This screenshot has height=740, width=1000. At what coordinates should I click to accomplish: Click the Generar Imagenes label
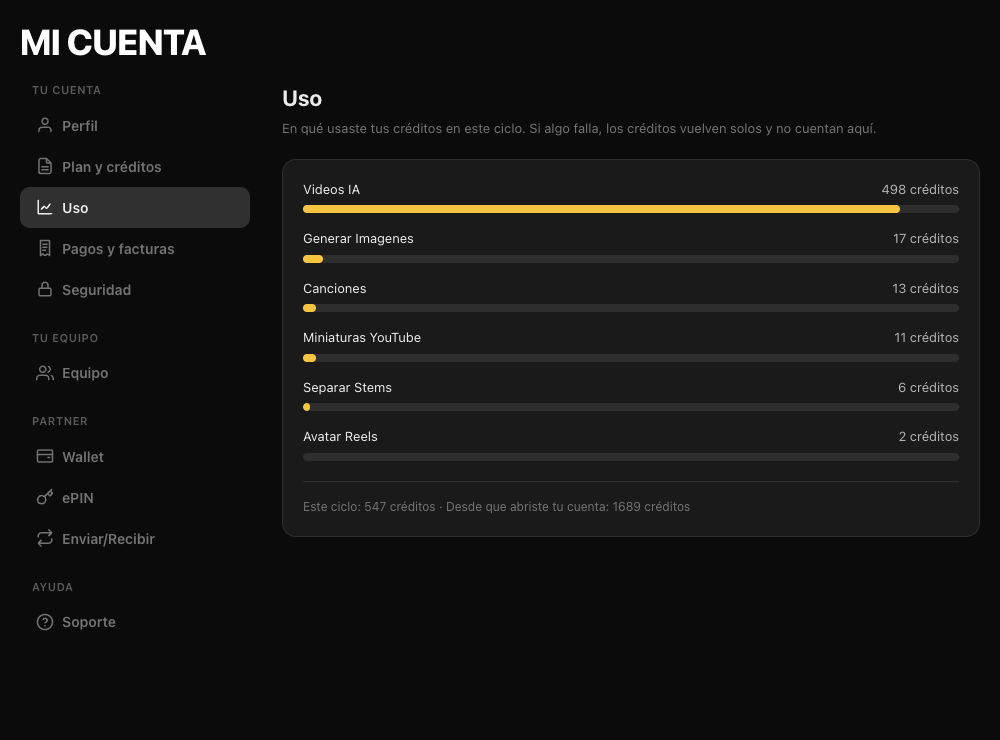(358, 239)
